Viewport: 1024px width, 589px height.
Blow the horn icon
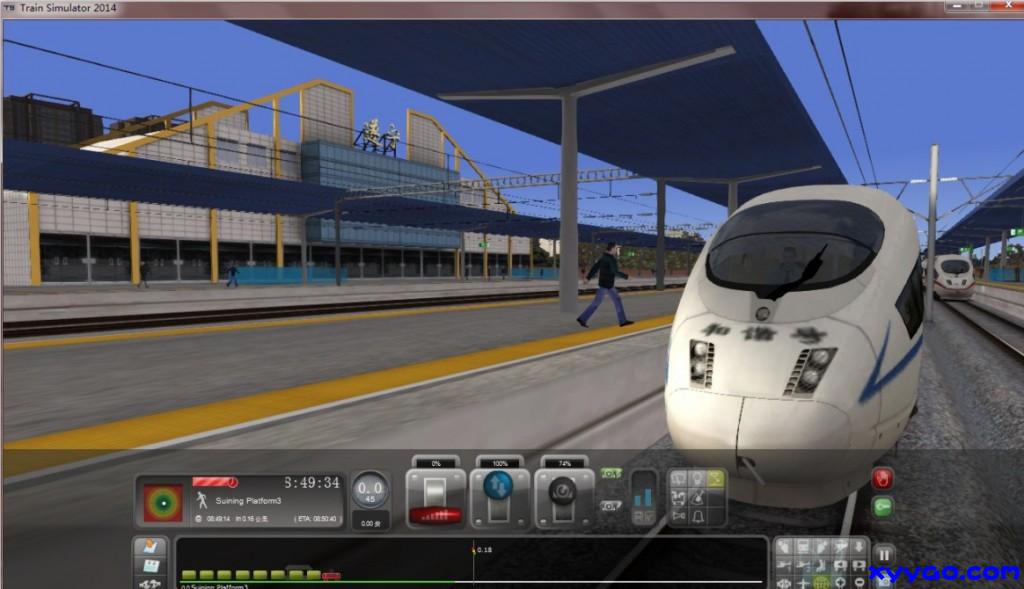tap(678, 516)
